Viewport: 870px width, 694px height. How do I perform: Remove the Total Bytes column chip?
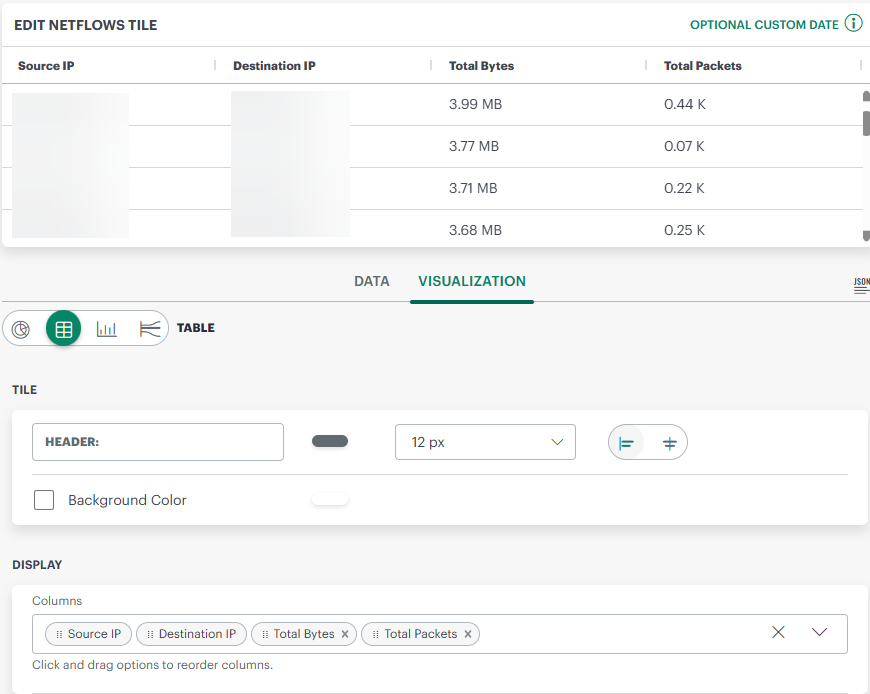tap(345, 634)
